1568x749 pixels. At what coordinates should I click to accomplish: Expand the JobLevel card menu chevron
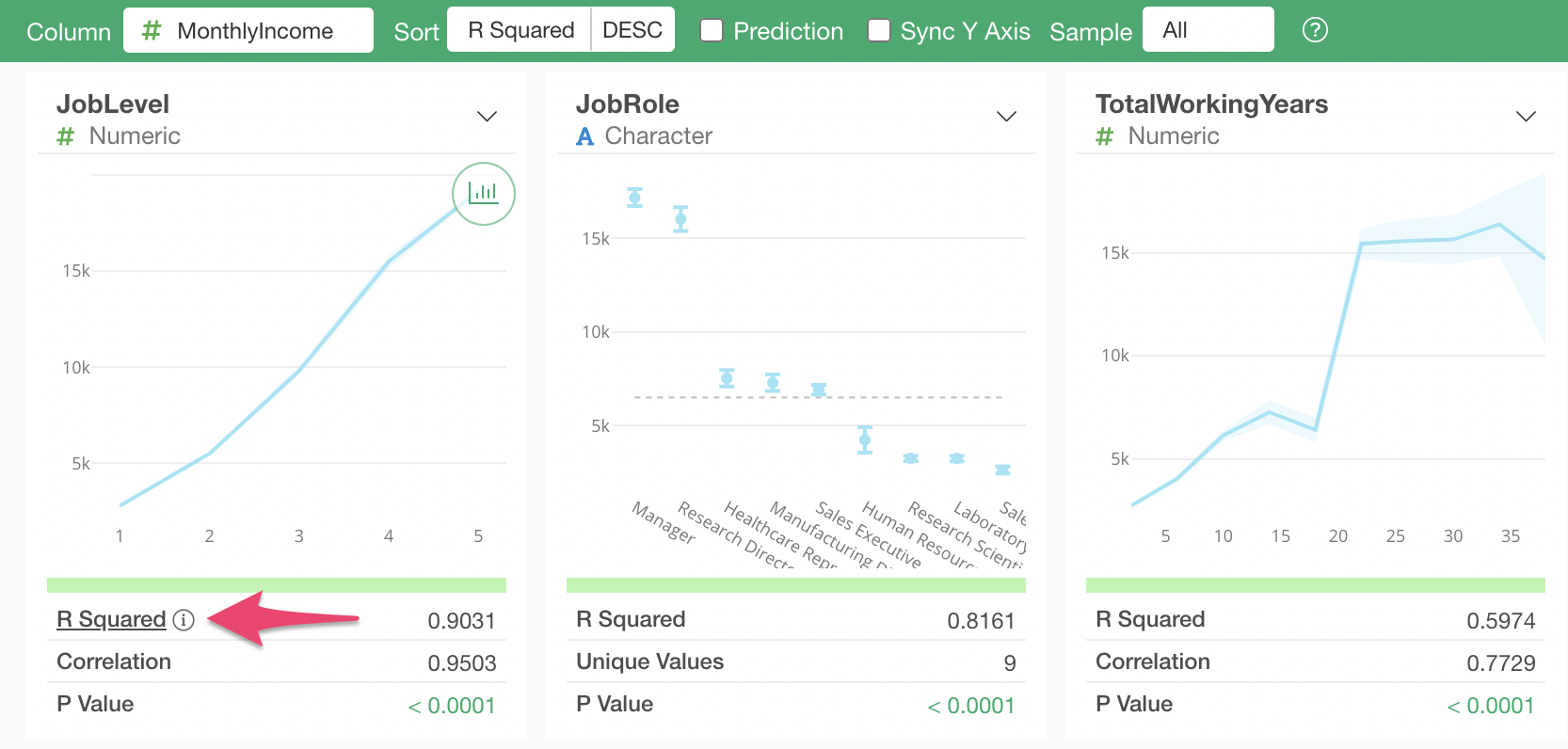[487, 117]
